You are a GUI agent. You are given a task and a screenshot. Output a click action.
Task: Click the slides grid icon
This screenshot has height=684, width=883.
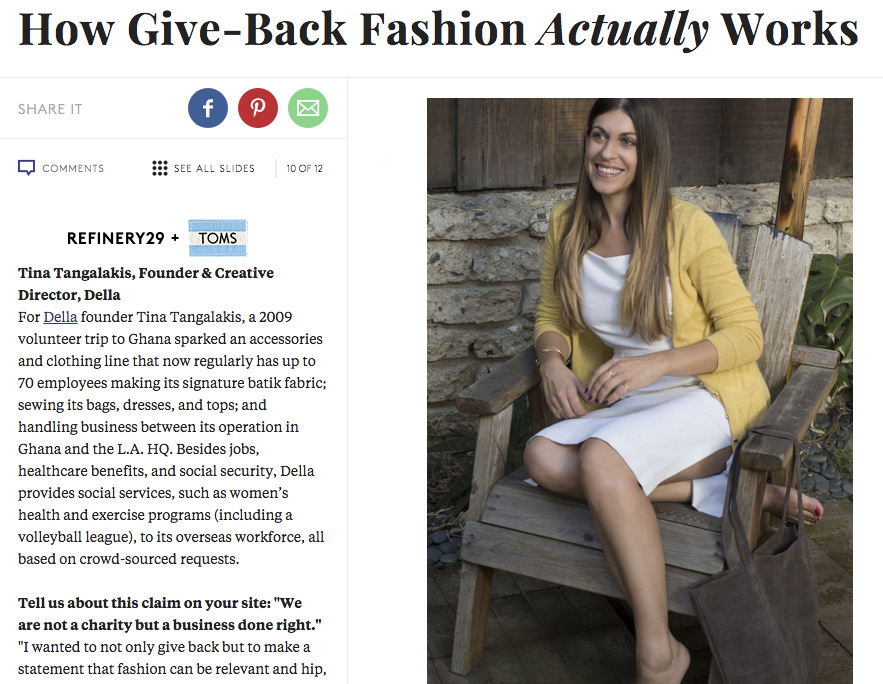(160, 168)
